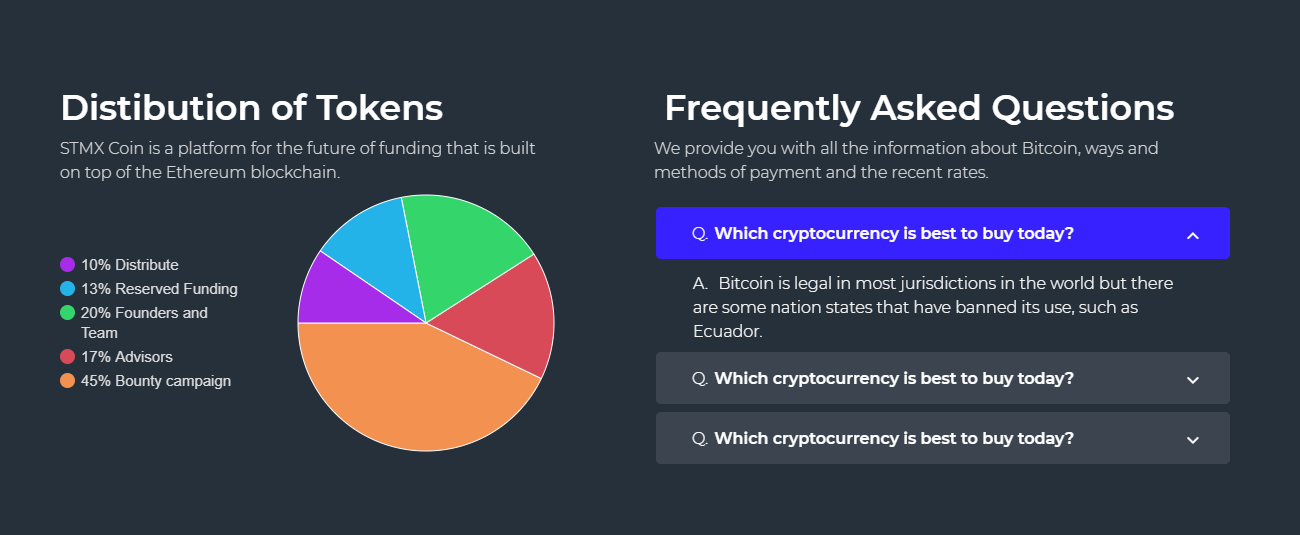Click the blue highlighted FAQ question text

(x=894, y=234)
